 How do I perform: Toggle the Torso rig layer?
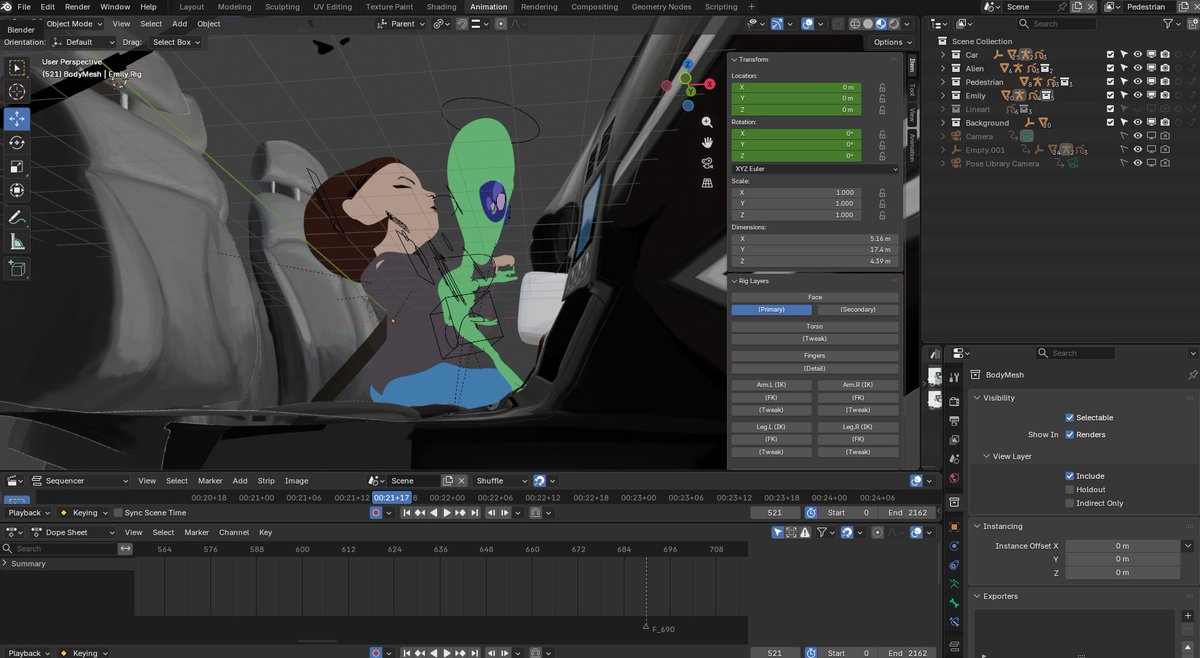[x=815, y=327]
